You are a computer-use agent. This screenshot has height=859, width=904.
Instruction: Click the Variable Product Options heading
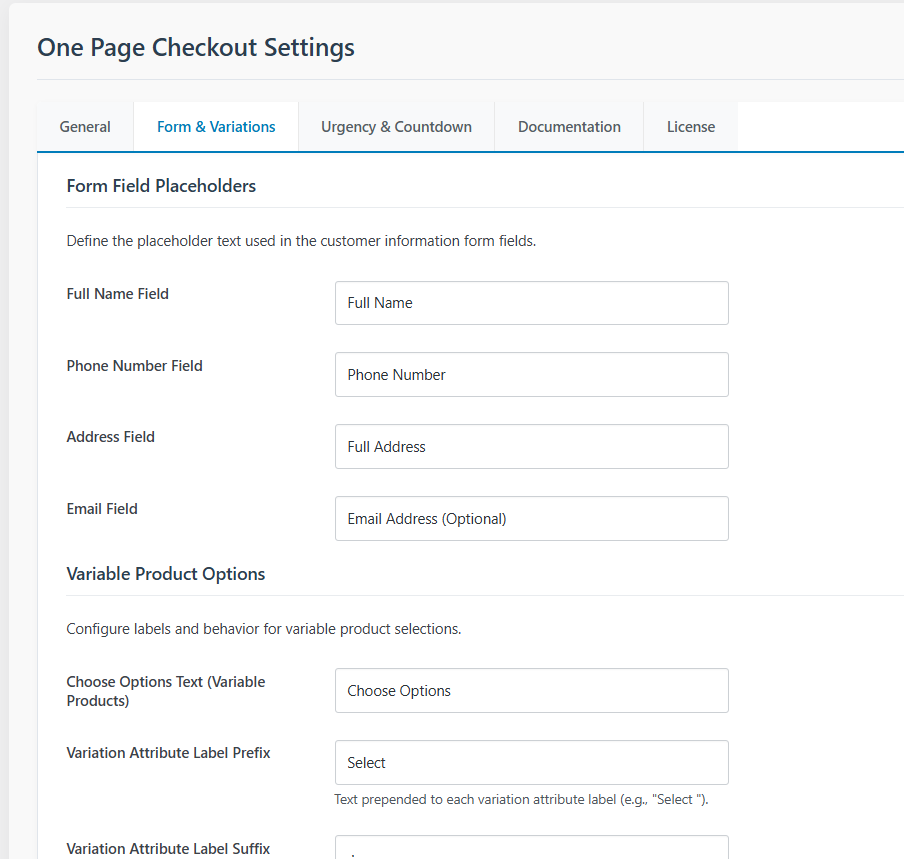pos(165,573)
